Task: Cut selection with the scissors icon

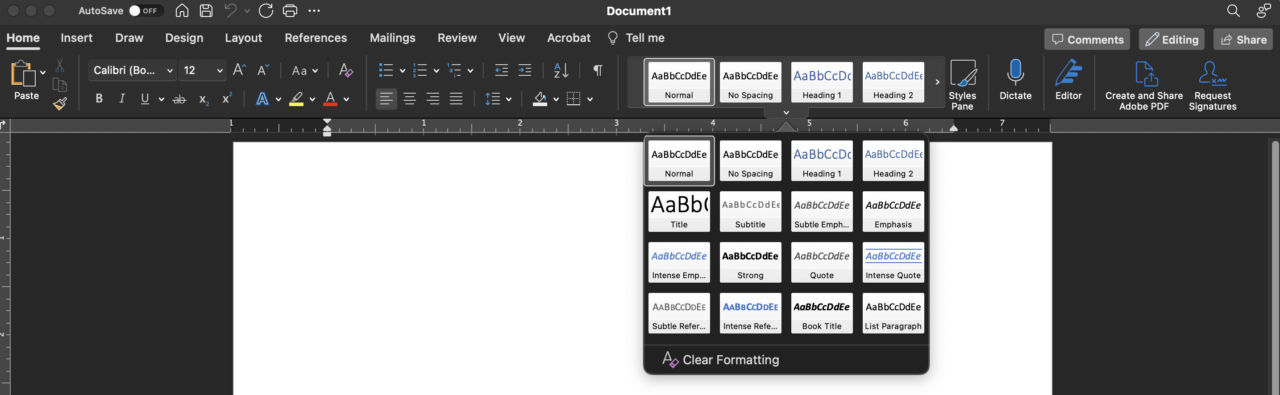Action: (x=59, y=65)
